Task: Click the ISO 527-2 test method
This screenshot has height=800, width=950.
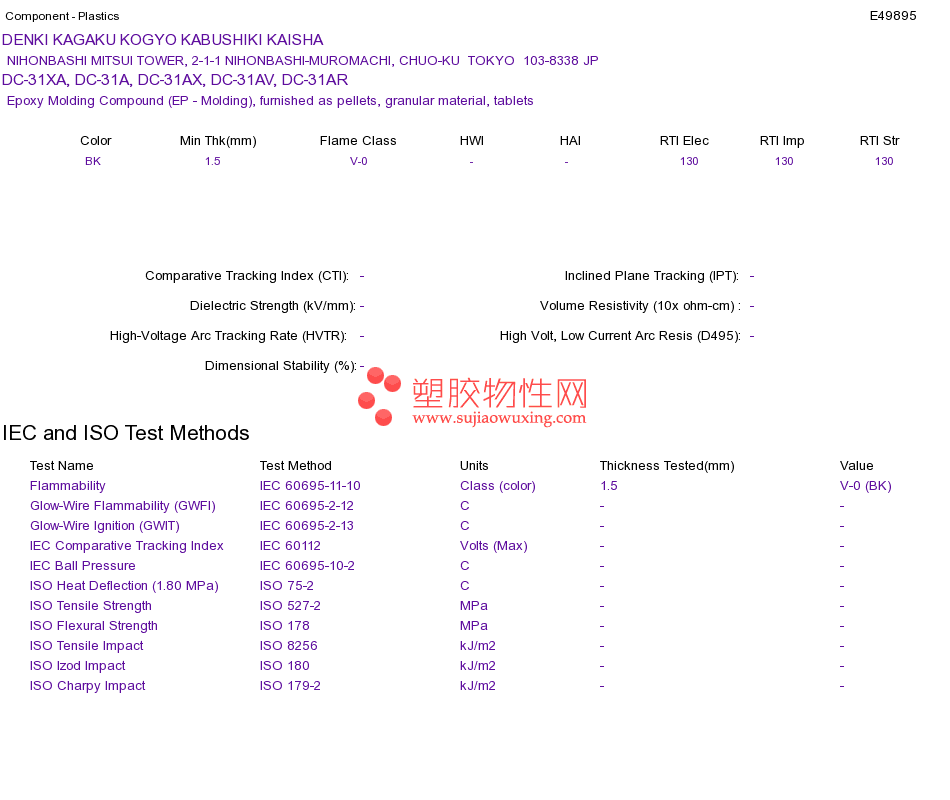Action: (x=290, y=605)
